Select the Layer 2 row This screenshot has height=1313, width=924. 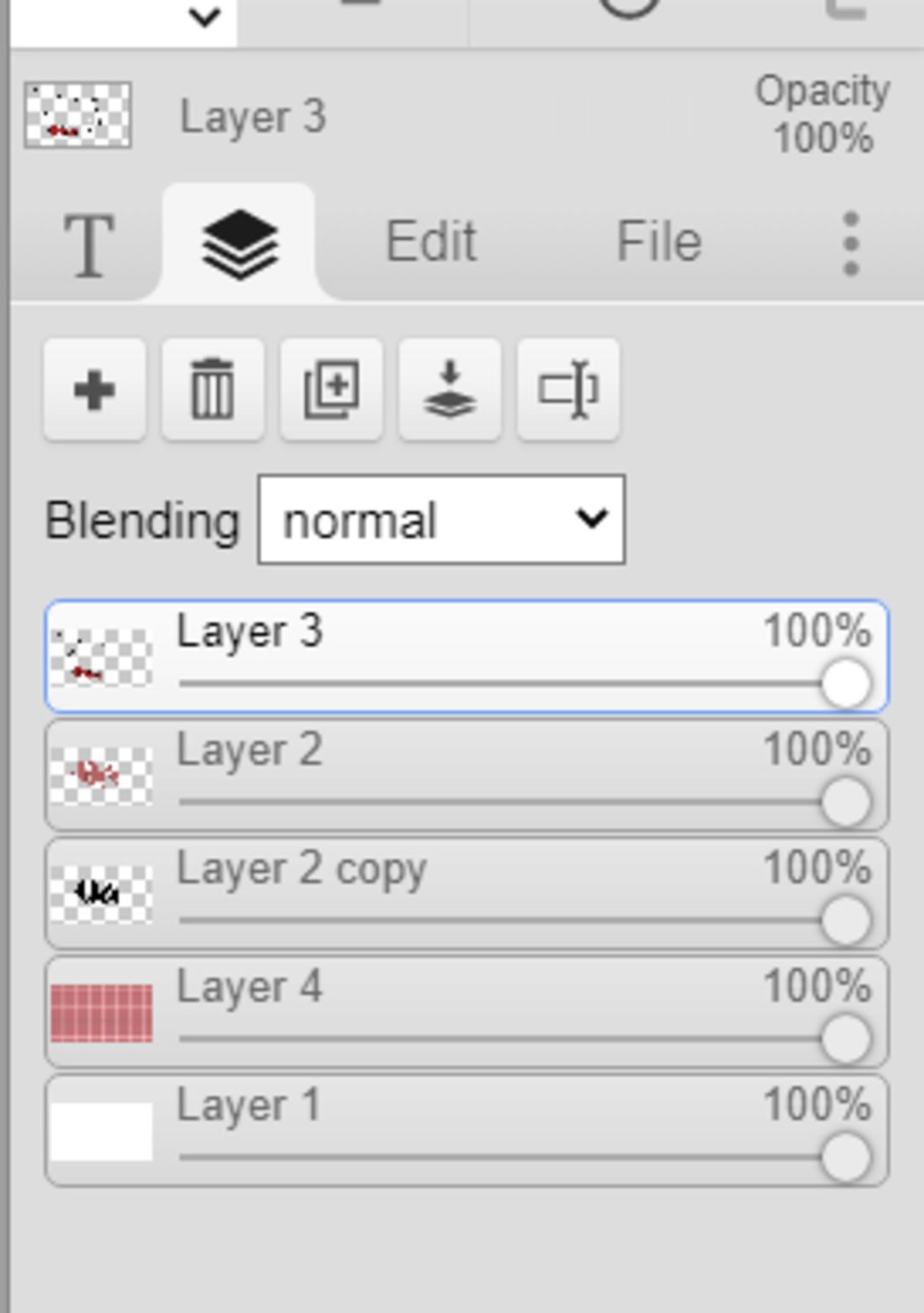(x=467, y=775)
